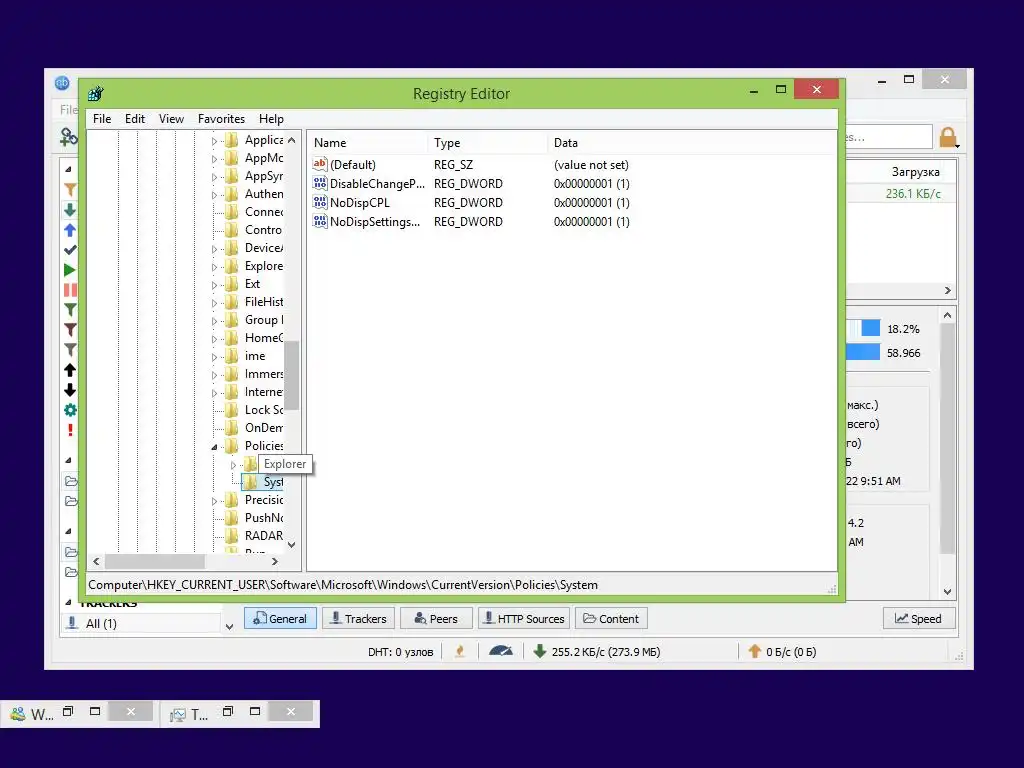Click the Data column header in Registry Editor
The image size is (1024, 768).
[x=691, y=142]
